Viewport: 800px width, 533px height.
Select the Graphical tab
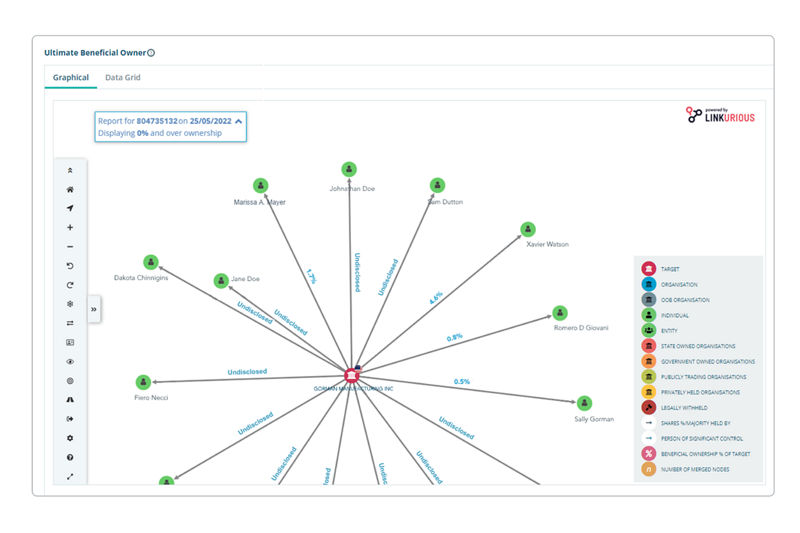[x=71, y=77]
